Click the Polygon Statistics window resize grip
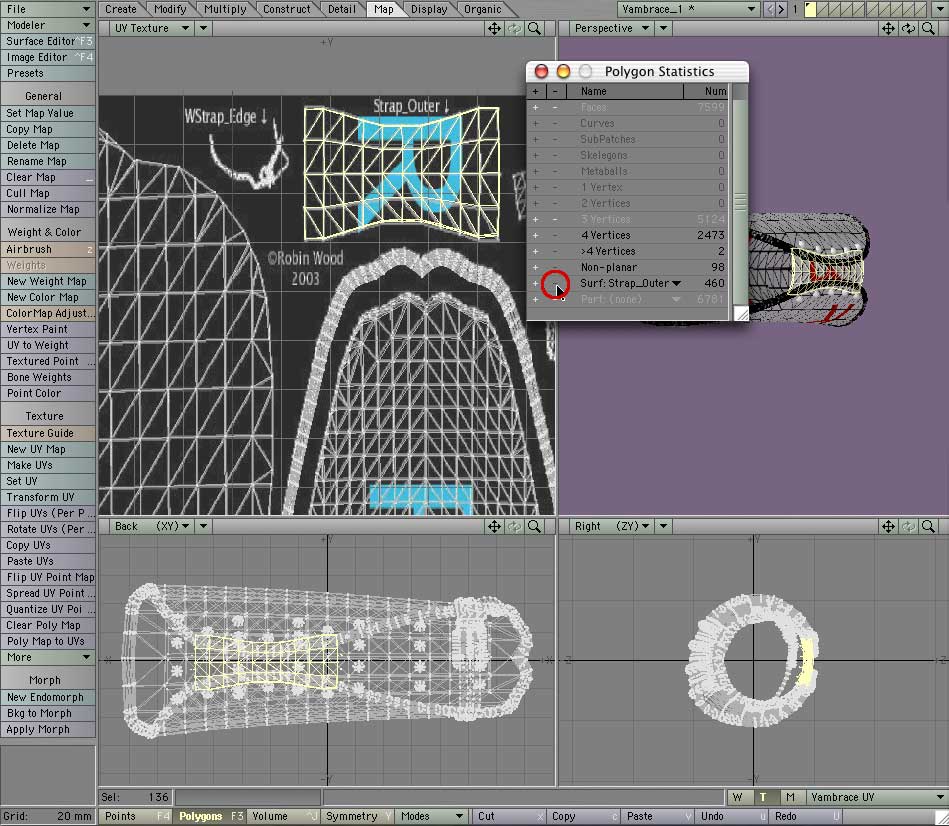Viewport: 949px width, 826px height. [x=741, y=313]
